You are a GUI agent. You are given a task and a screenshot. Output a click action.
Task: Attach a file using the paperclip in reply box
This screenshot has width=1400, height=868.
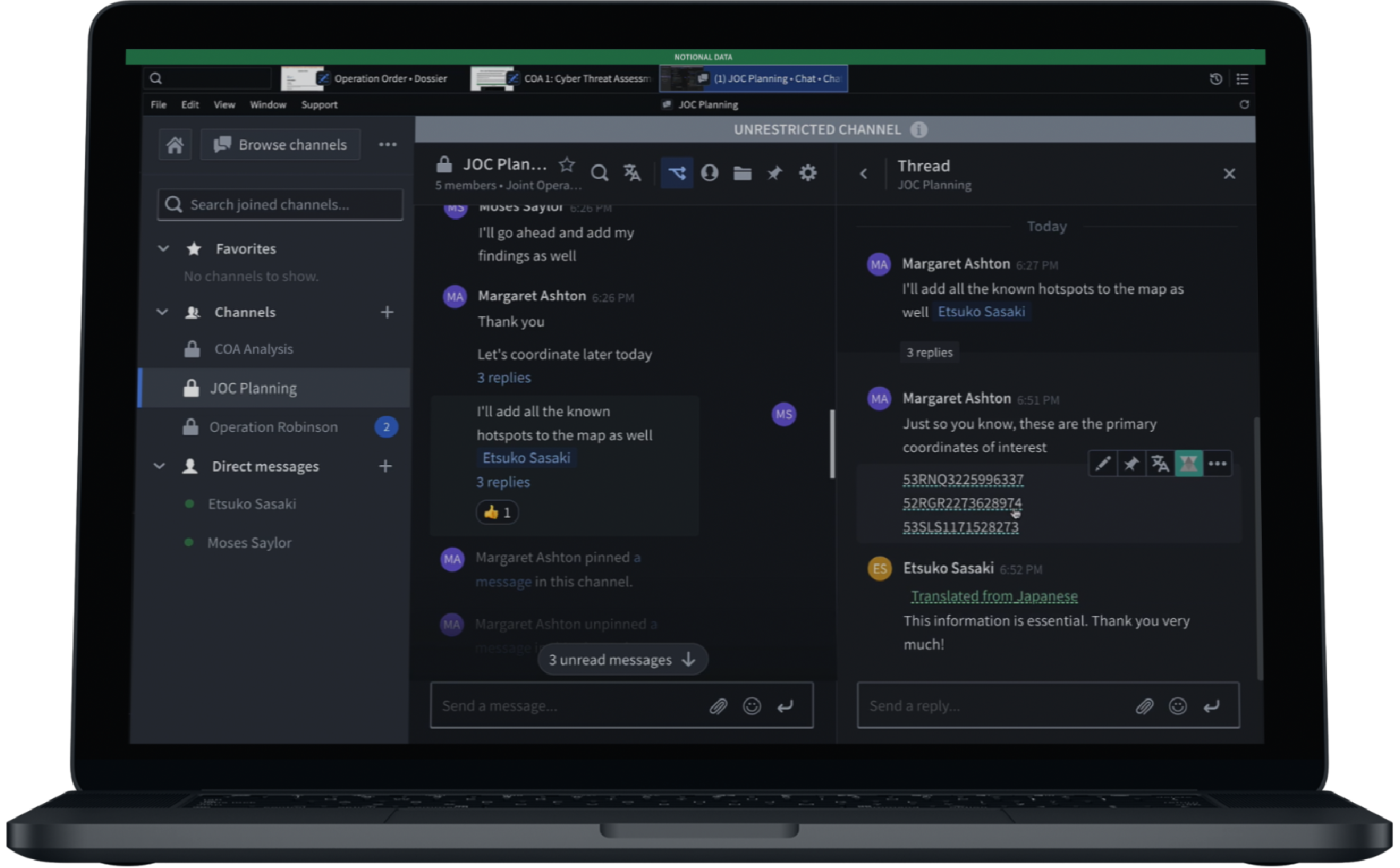[x=1146, y=706]
